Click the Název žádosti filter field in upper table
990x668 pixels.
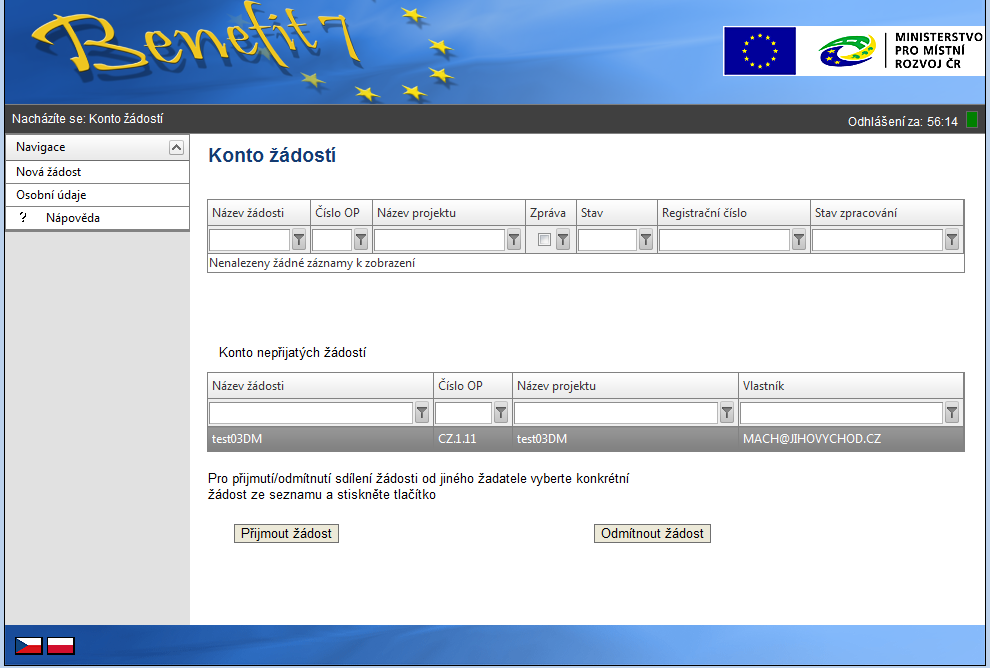[249, 240]
